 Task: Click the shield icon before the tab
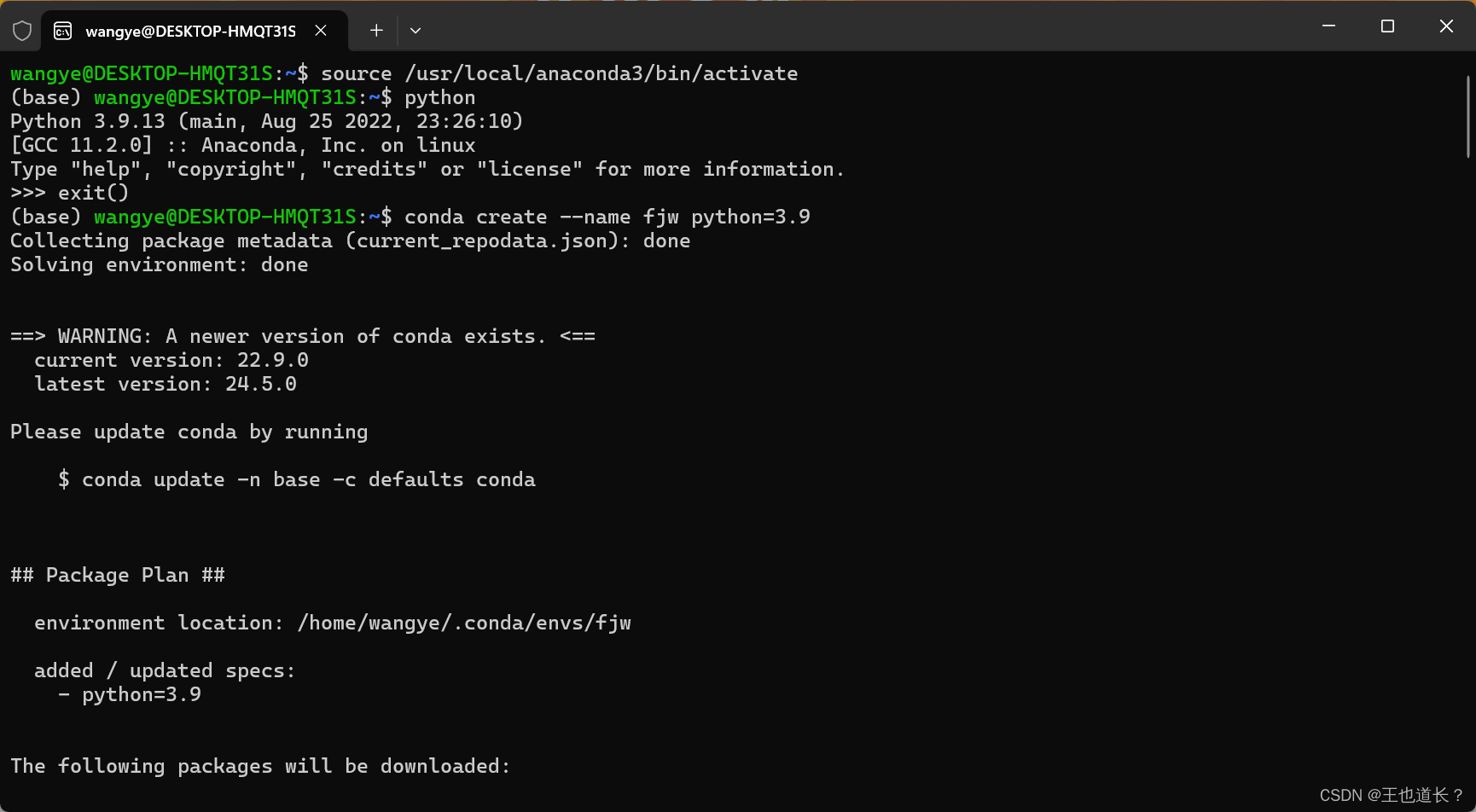22,30
